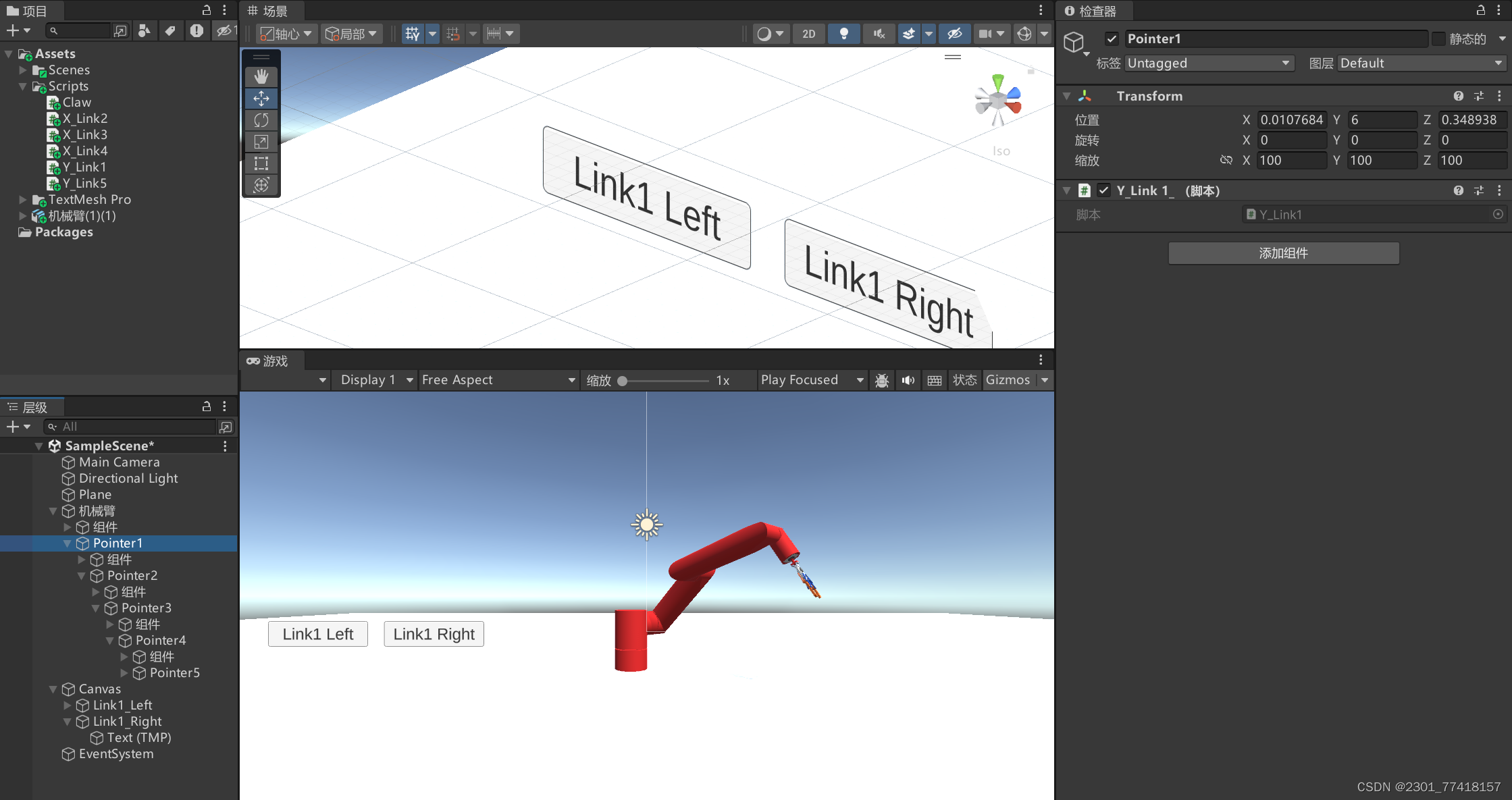Uncheck the Pointer1 active checkbox
Screen dimensions: 1512x800
1112,39
